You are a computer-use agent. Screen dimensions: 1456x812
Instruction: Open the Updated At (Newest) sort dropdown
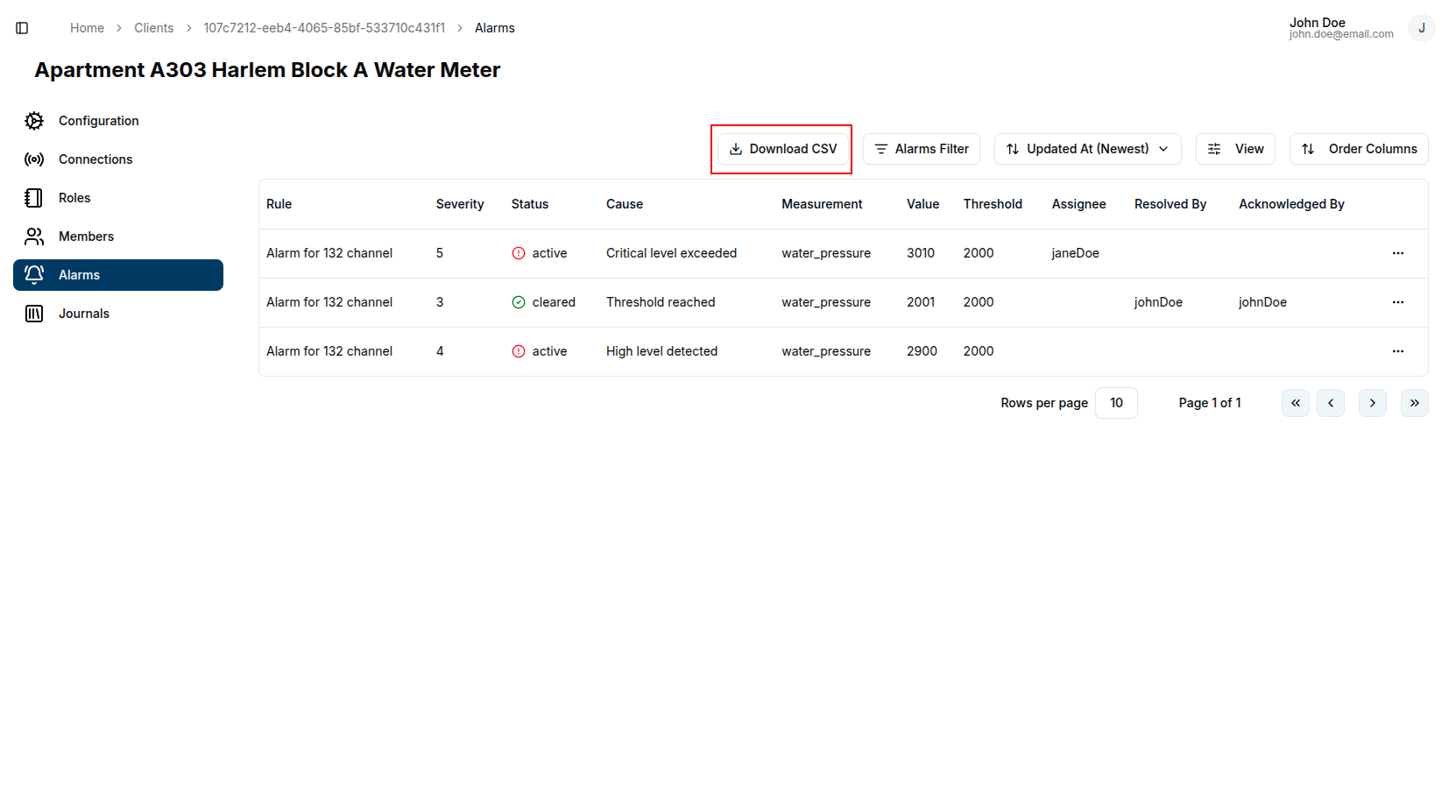tap(1087, 149)
